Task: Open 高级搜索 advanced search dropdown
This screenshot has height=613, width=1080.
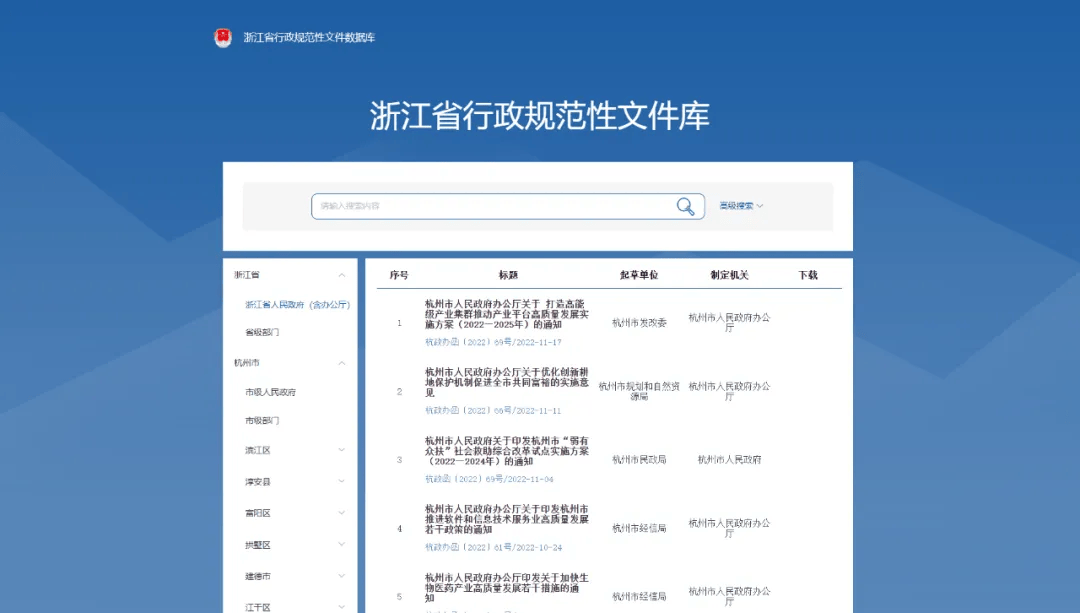Action: [740, 206]
